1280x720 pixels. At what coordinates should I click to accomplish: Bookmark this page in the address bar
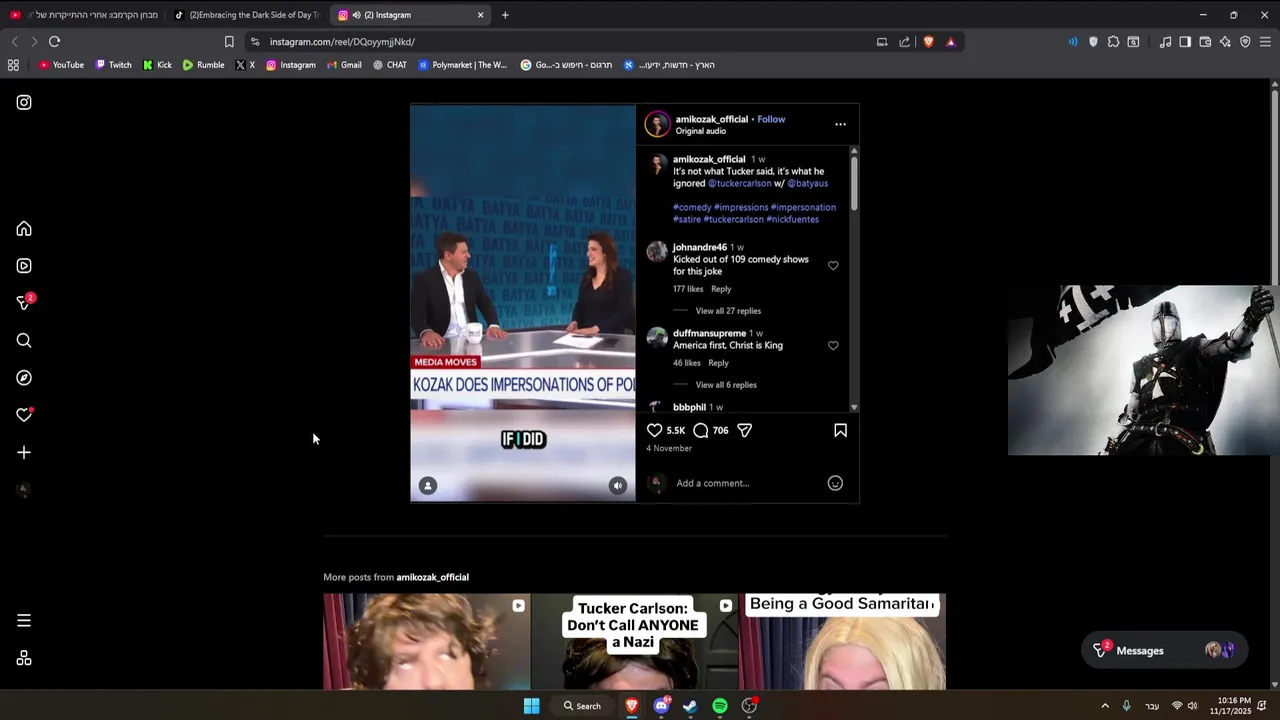229,42
